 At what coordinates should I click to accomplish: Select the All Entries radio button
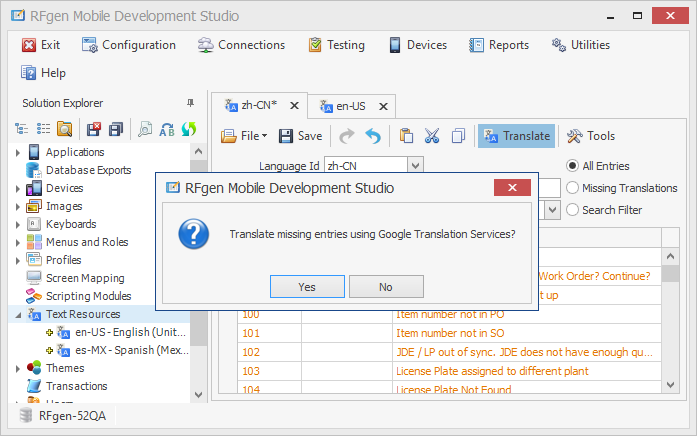573,166
